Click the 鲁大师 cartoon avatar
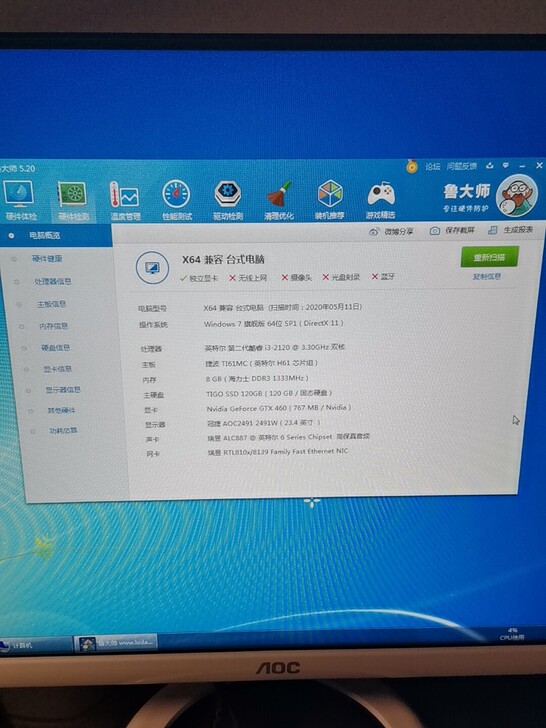The image size is (546, 728). (516, 195)
